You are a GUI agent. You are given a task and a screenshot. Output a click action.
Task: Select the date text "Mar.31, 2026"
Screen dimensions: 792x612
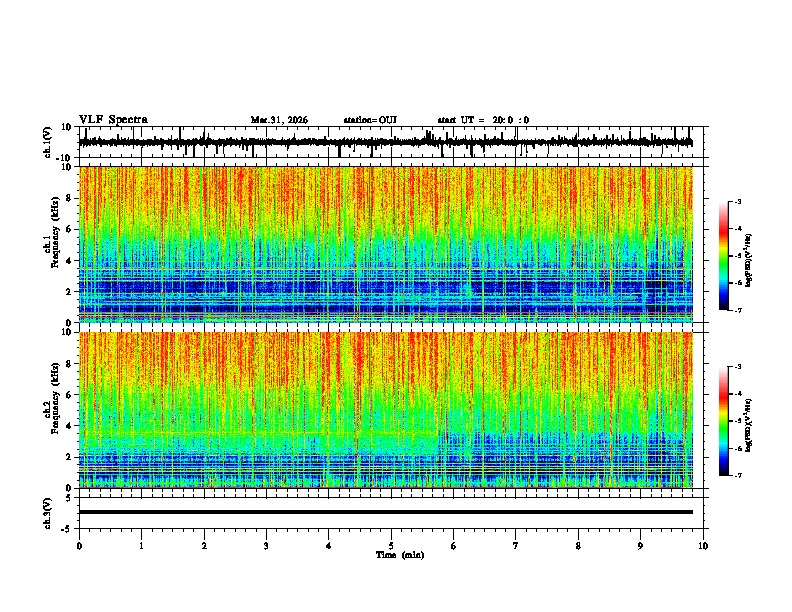point(279,120)
